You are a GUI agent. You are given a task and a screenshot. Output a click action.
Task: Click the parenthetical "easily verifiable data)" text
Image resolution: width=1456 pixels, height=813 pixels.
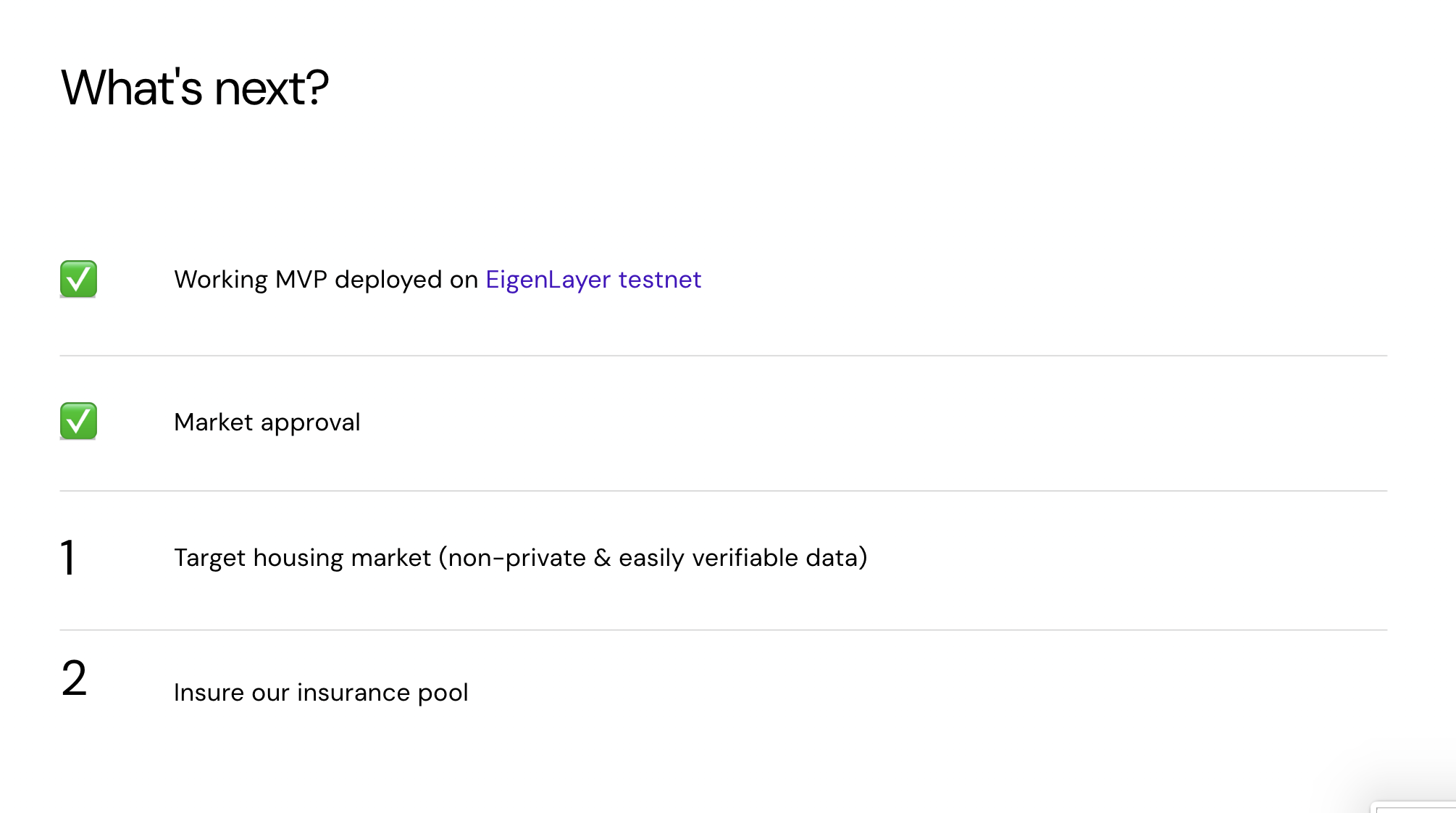742,558
